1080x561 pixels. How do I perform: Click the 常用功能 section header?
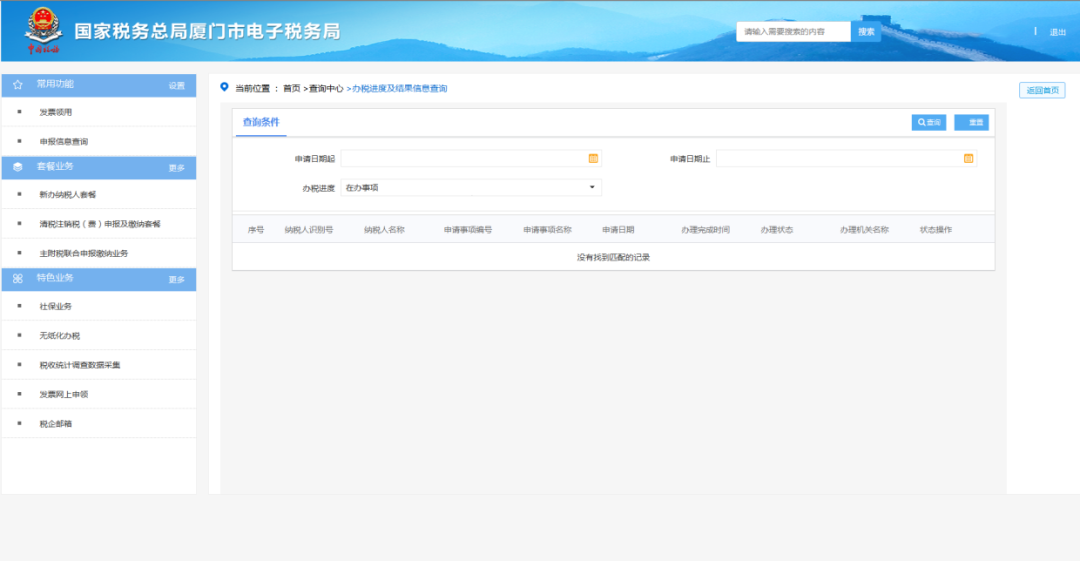[98, 85]
